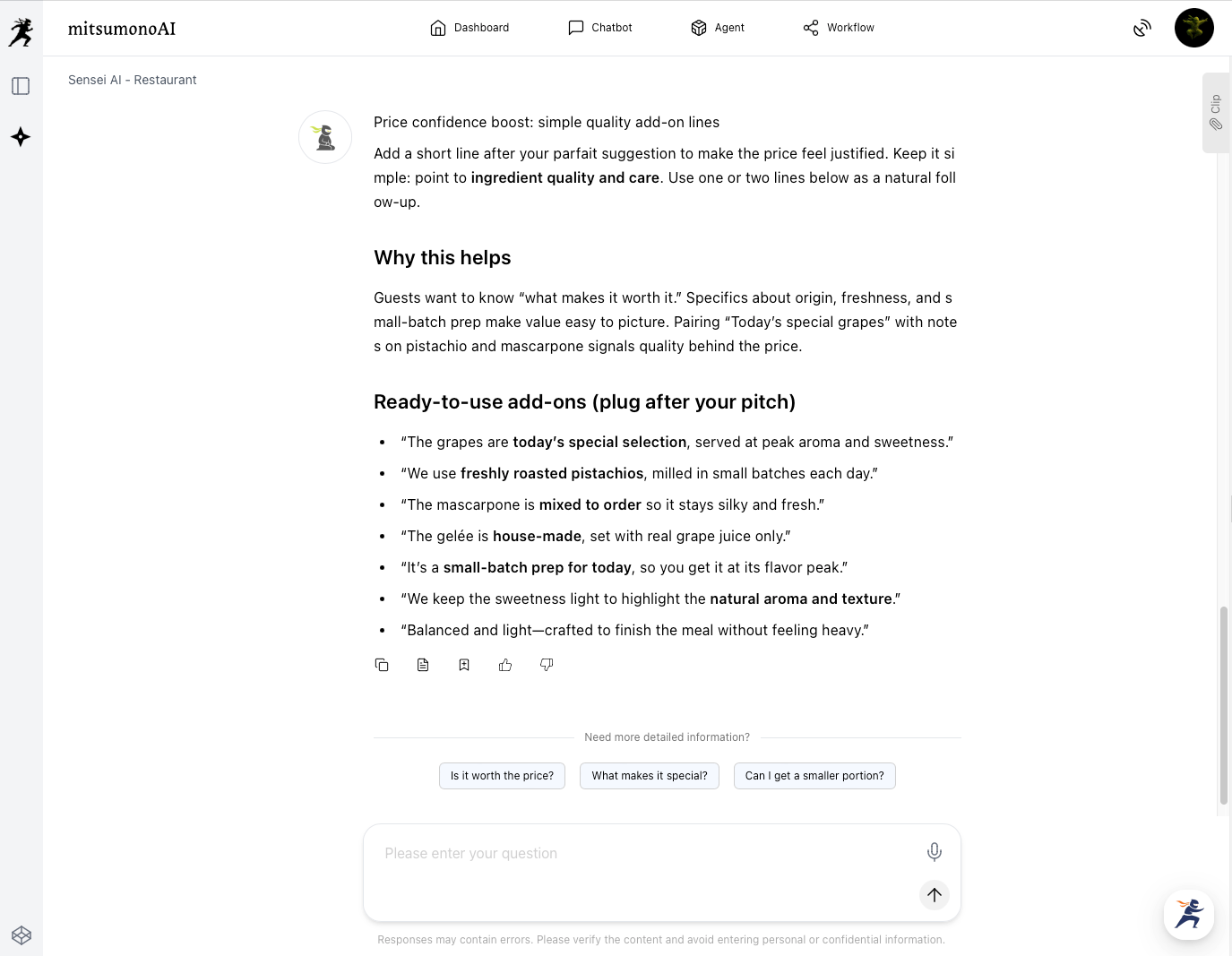Choose "Can I get a smaller portion?" suggestion

[x=814, y=776]
